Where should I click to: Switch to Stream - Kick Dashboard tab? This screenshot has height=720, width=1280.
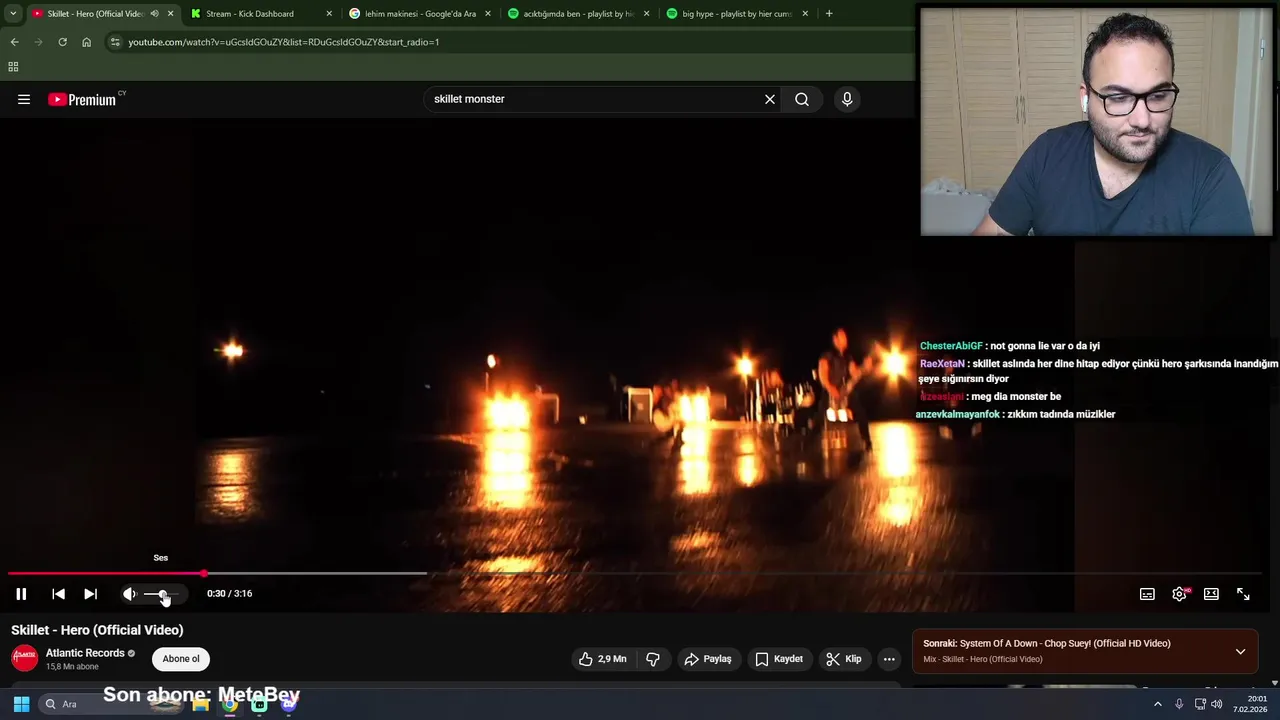(x=250, y=14)
